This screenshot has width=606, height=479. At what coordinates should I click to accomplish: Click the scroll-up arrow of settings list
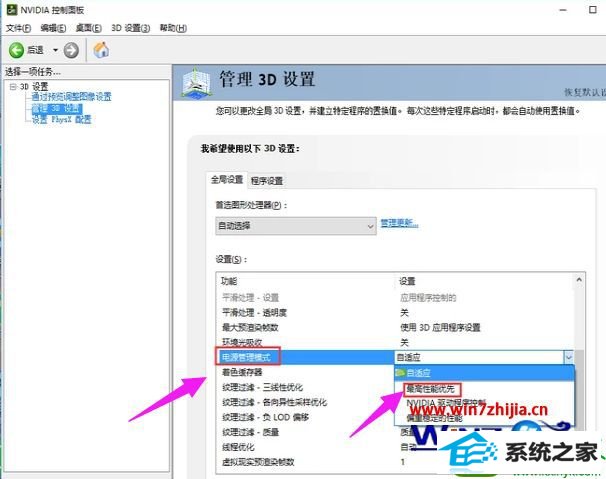click(579, 280)
